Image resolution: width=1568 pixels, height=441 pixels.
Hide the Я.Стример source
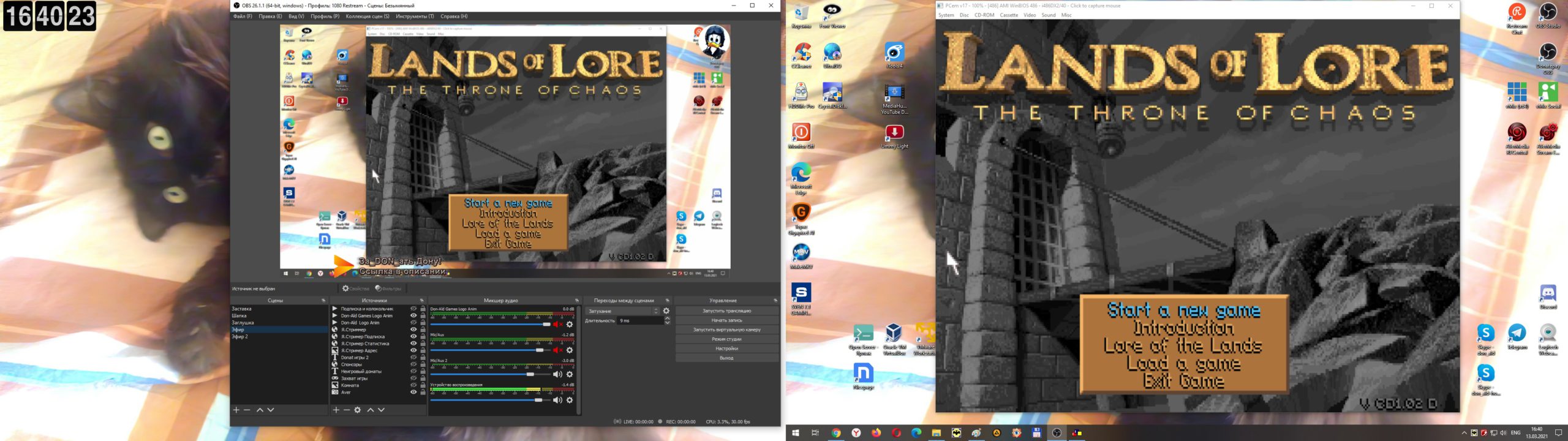click(x=413, y=330)
